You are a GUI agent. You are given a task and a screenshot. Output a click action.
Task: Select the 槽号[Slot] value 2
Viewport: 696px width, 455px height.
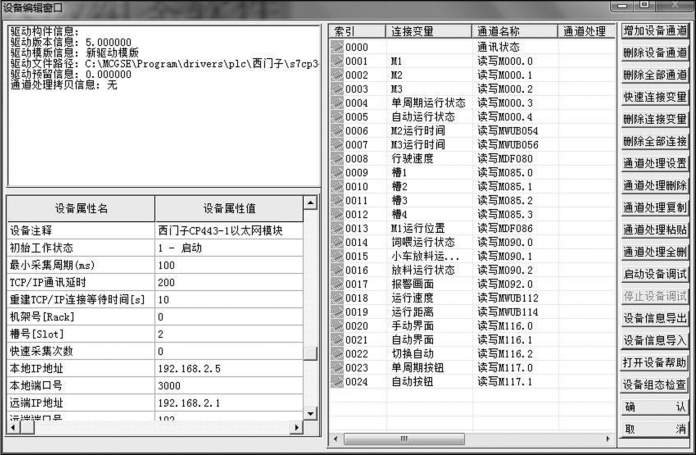tap(229, 334)
